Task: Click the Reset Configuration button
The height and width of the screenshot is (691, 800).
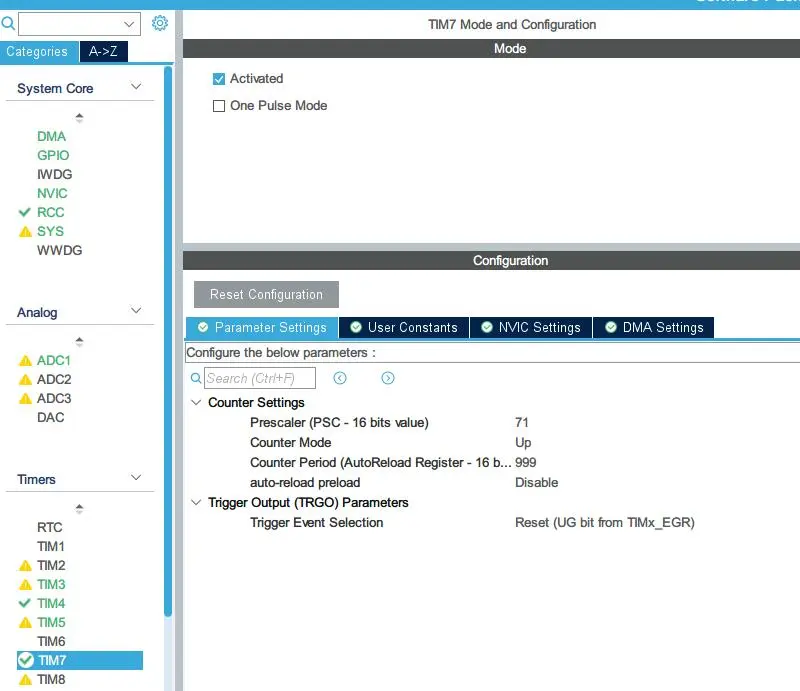Action: (x=266, y=295)
